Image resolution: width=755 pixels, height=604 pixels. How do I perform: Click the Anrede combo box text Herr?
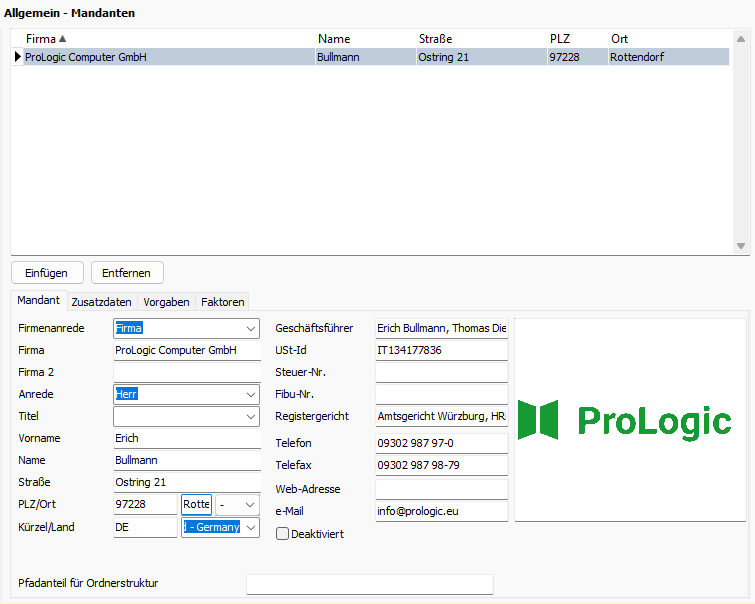click(x=127, y=394)
